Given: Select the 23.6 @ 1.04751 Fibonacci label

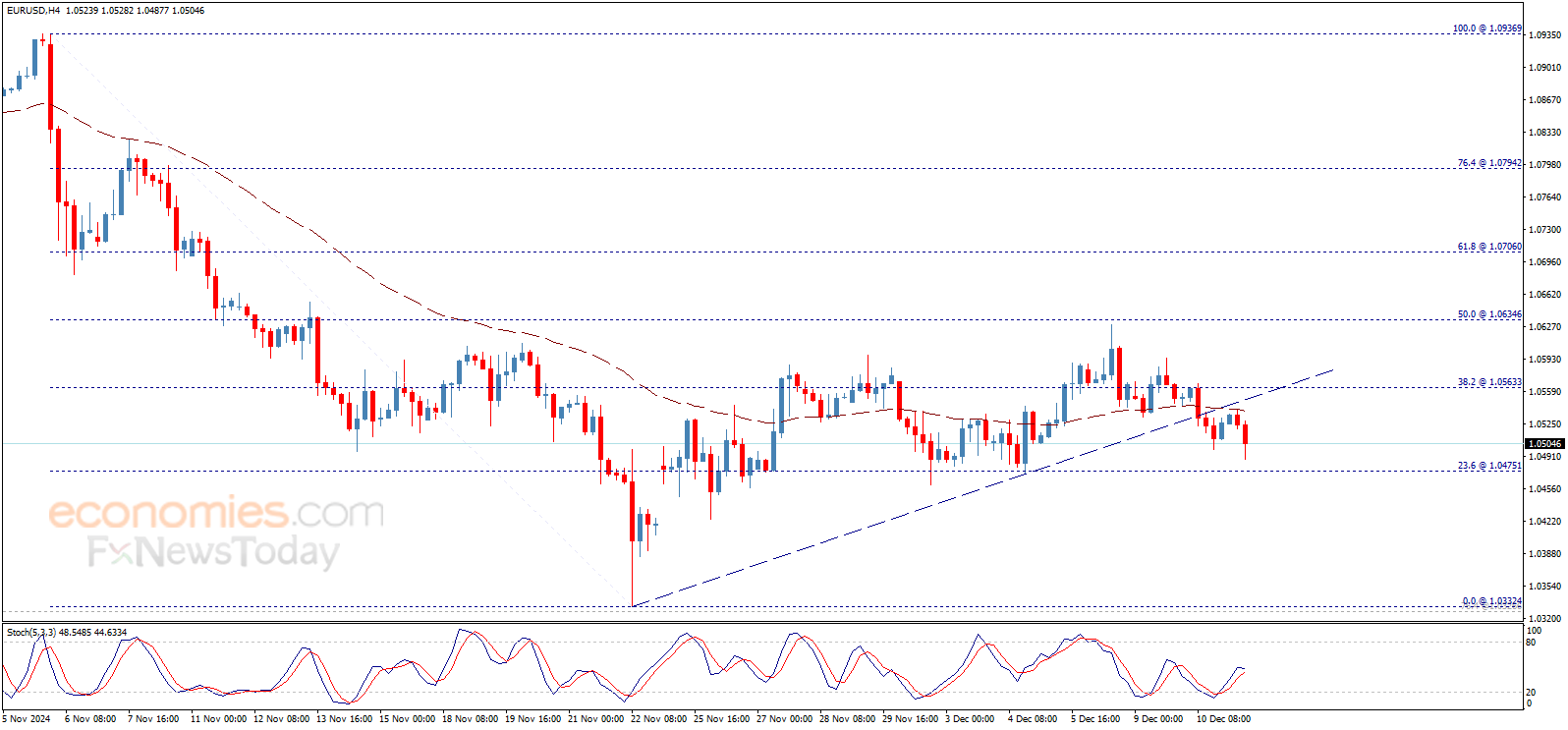Looking at the screenshot, I should click(1489, 466).
